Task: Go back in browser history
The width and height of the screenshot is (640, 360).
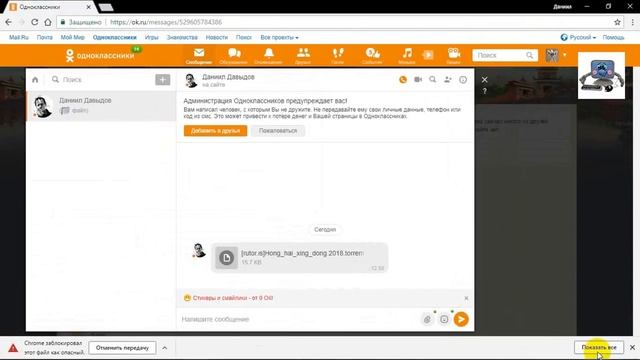Action: pyautogui.click(x=9, y=22)
